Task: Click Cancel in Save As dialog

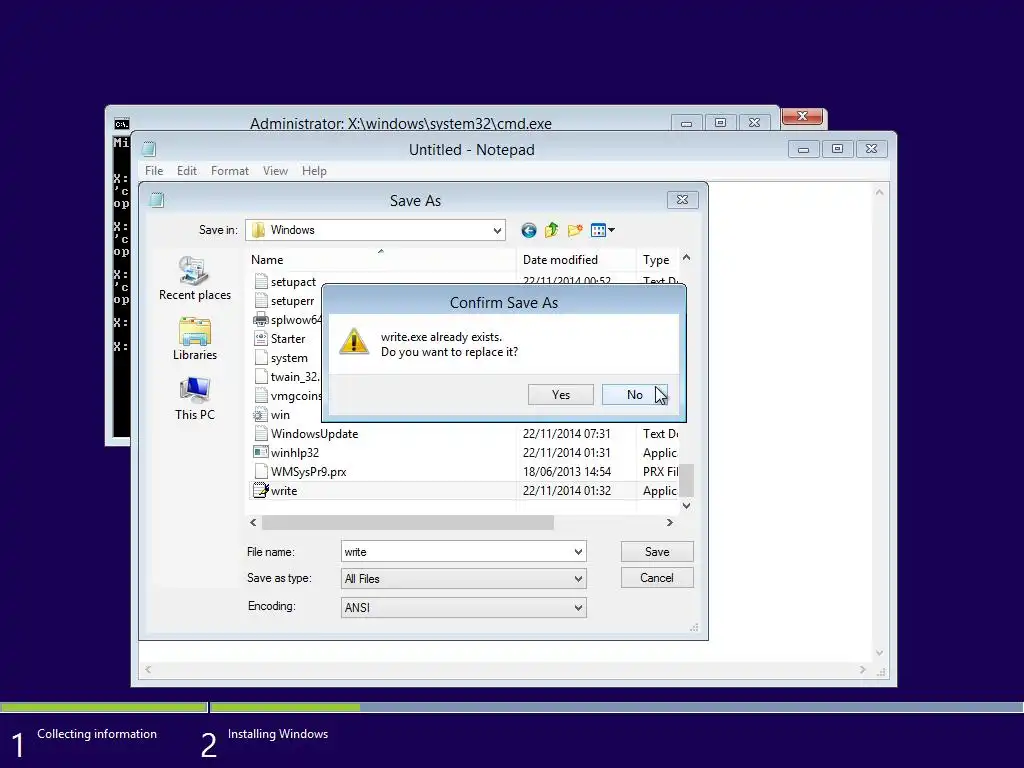Action: coord(657,578)
